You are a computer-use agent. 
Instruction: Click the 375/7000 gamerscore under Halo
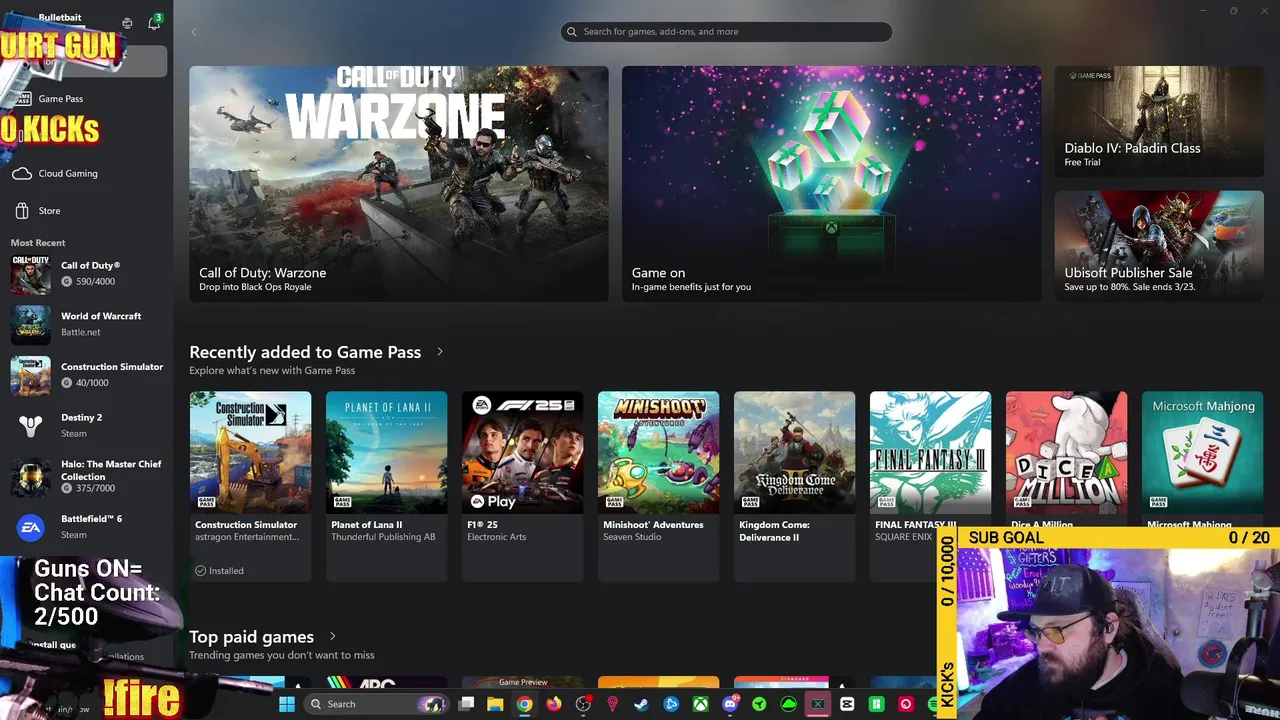click(x=88, y=488)
